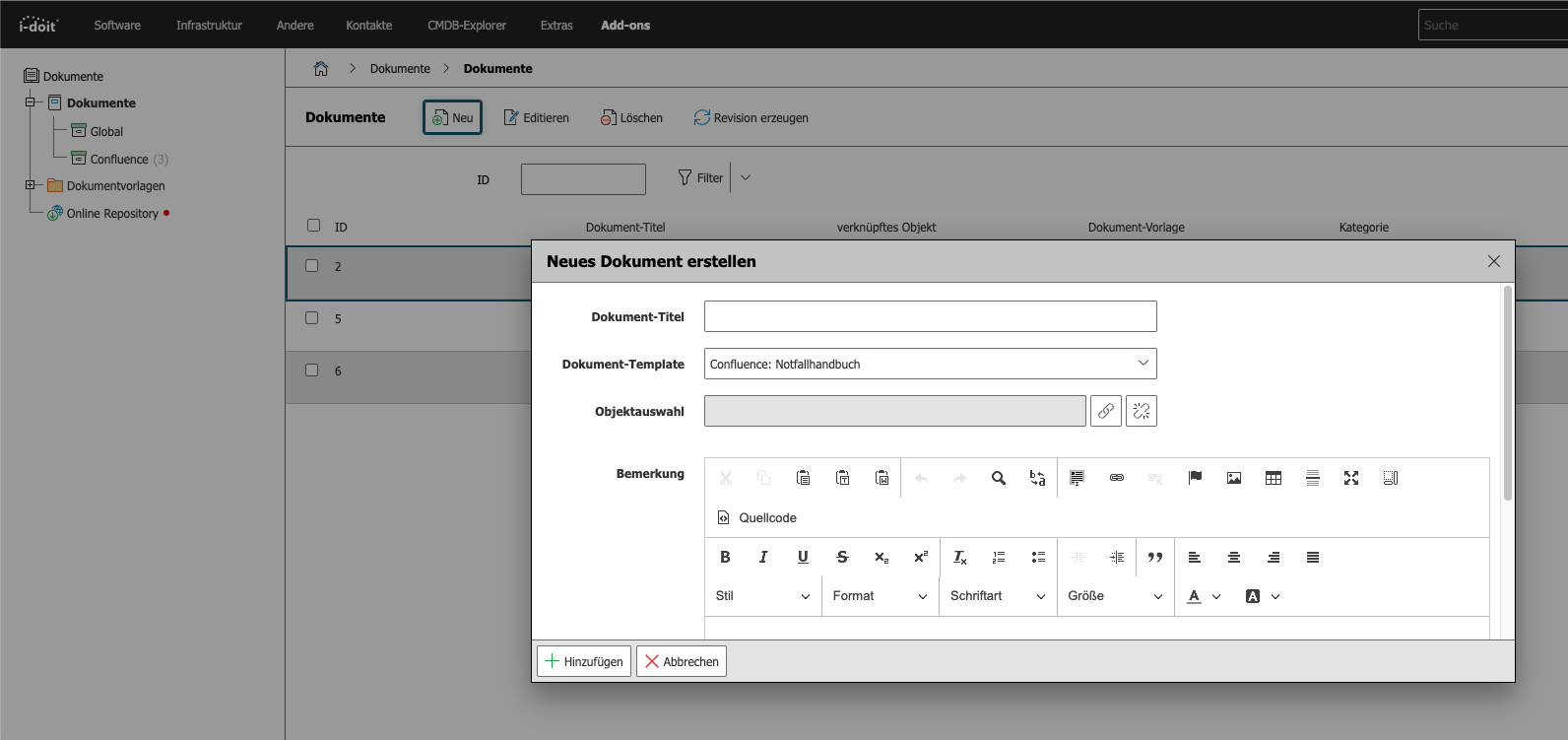Cancel with the Abbrechen button

682,661
